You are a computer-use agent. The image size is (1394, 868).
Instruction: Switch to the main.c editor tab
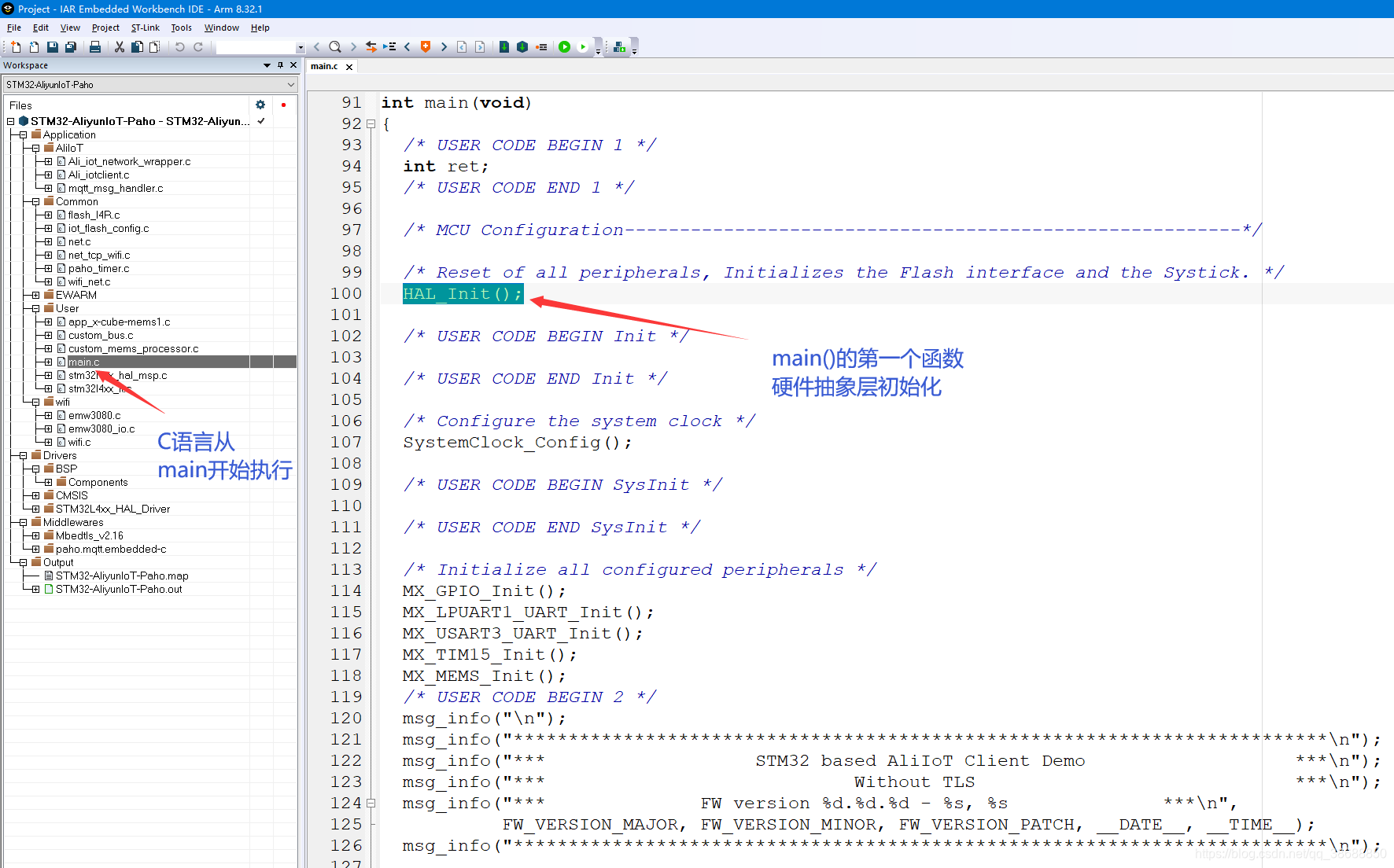pos(324,67)
